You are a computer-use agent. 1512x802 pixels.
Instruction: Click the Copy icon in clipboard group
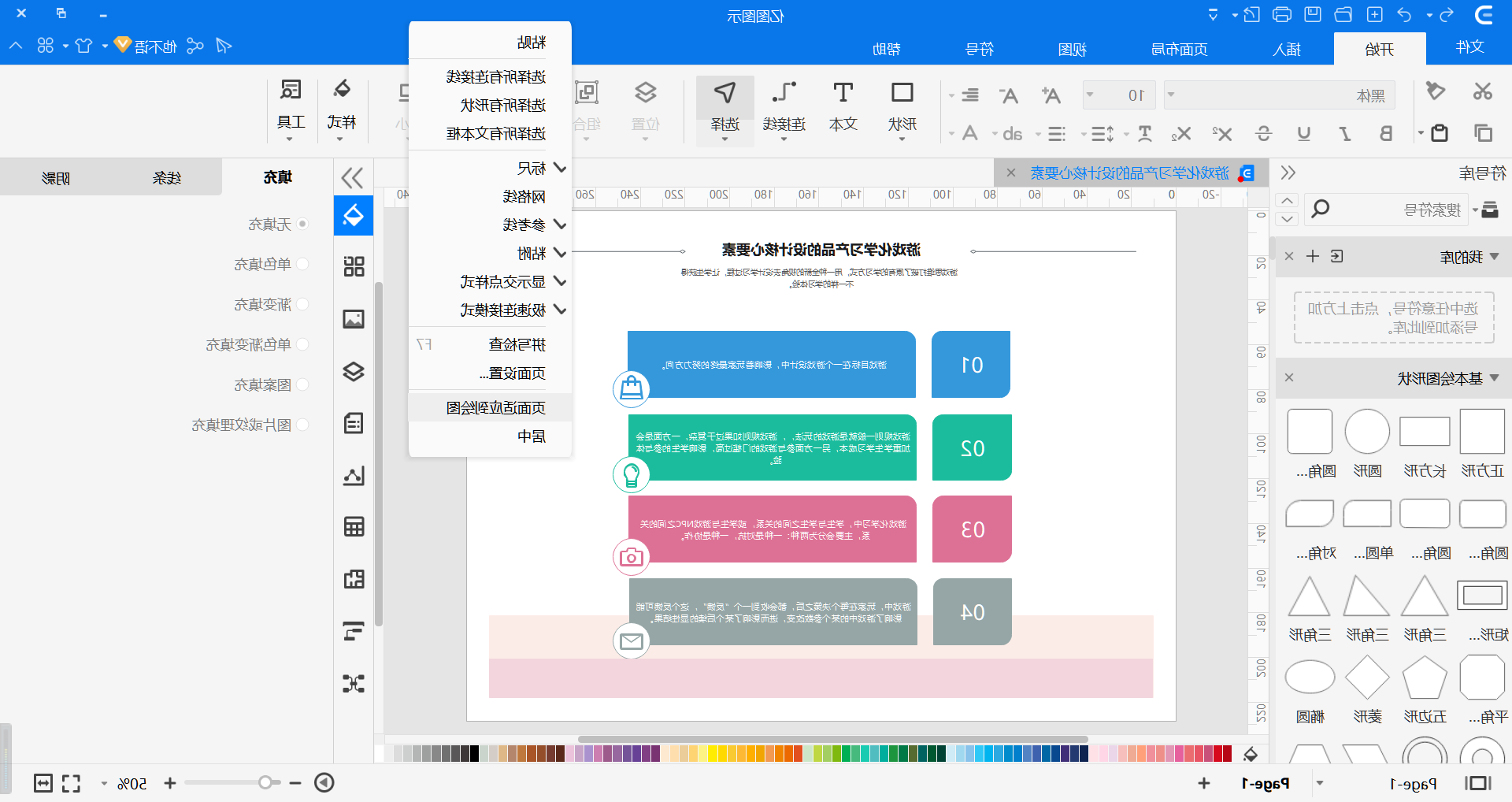coord(1484,133)
